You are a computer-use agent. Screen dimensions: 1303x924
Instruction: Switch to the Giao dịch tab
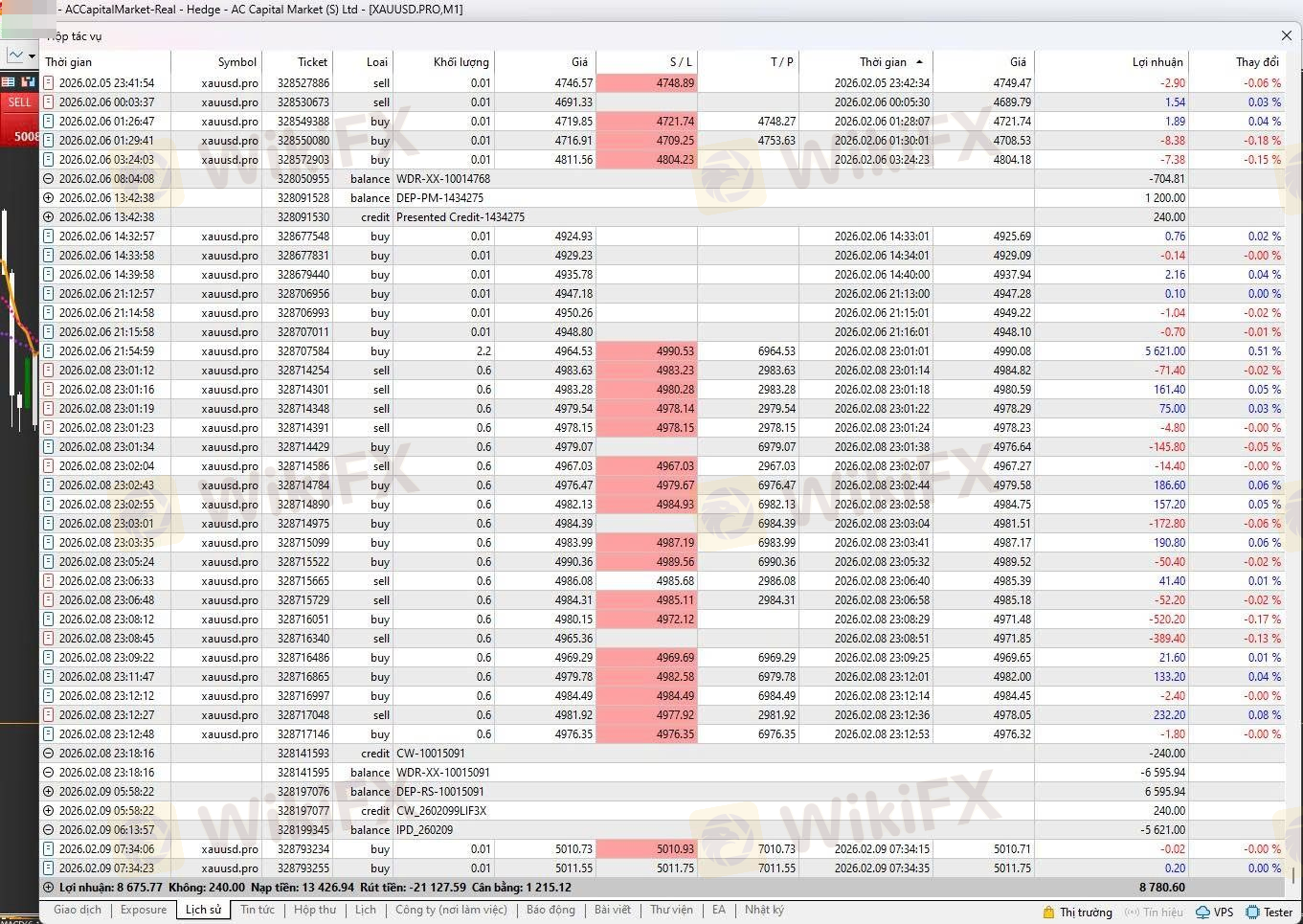[x=78, y=910]
